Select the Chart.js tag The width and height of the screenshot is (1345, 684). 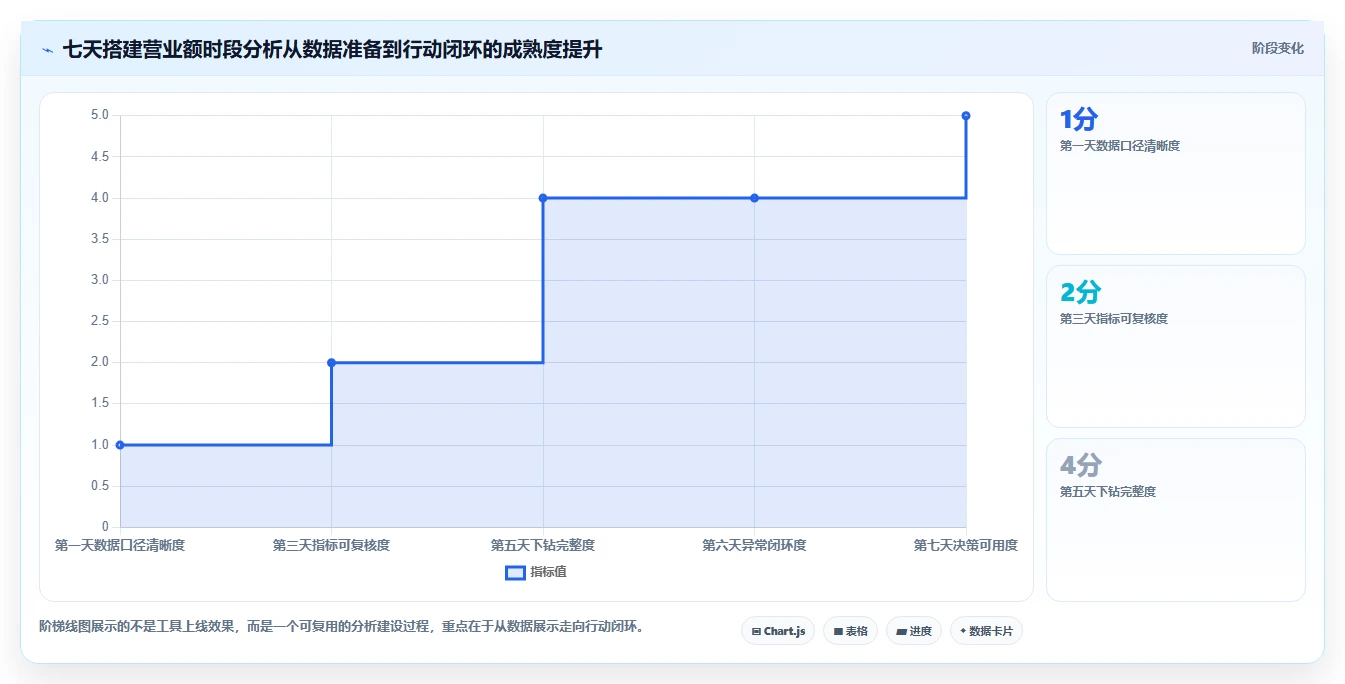(778, 631)
